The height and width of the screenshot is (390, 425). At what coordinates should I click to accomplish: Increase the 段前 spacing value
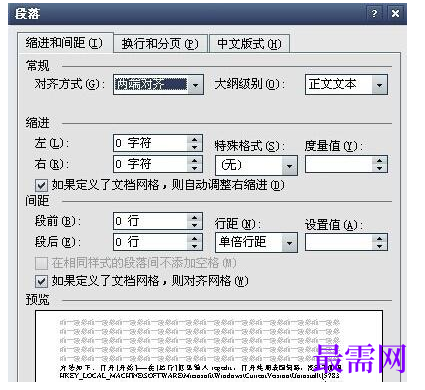(x=195, y=217)
